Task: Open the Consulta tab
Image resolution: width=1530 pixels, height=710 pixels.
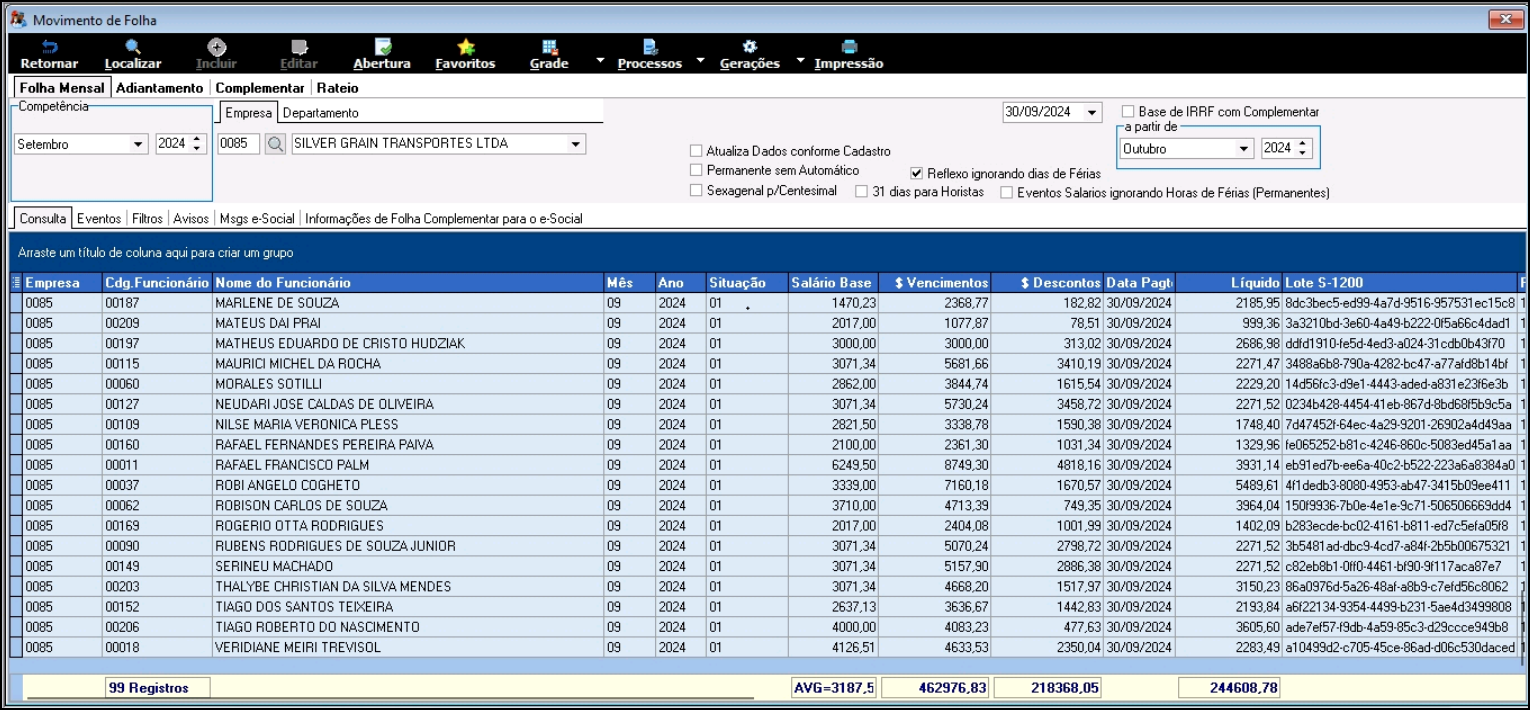Action: click(43, 218)
